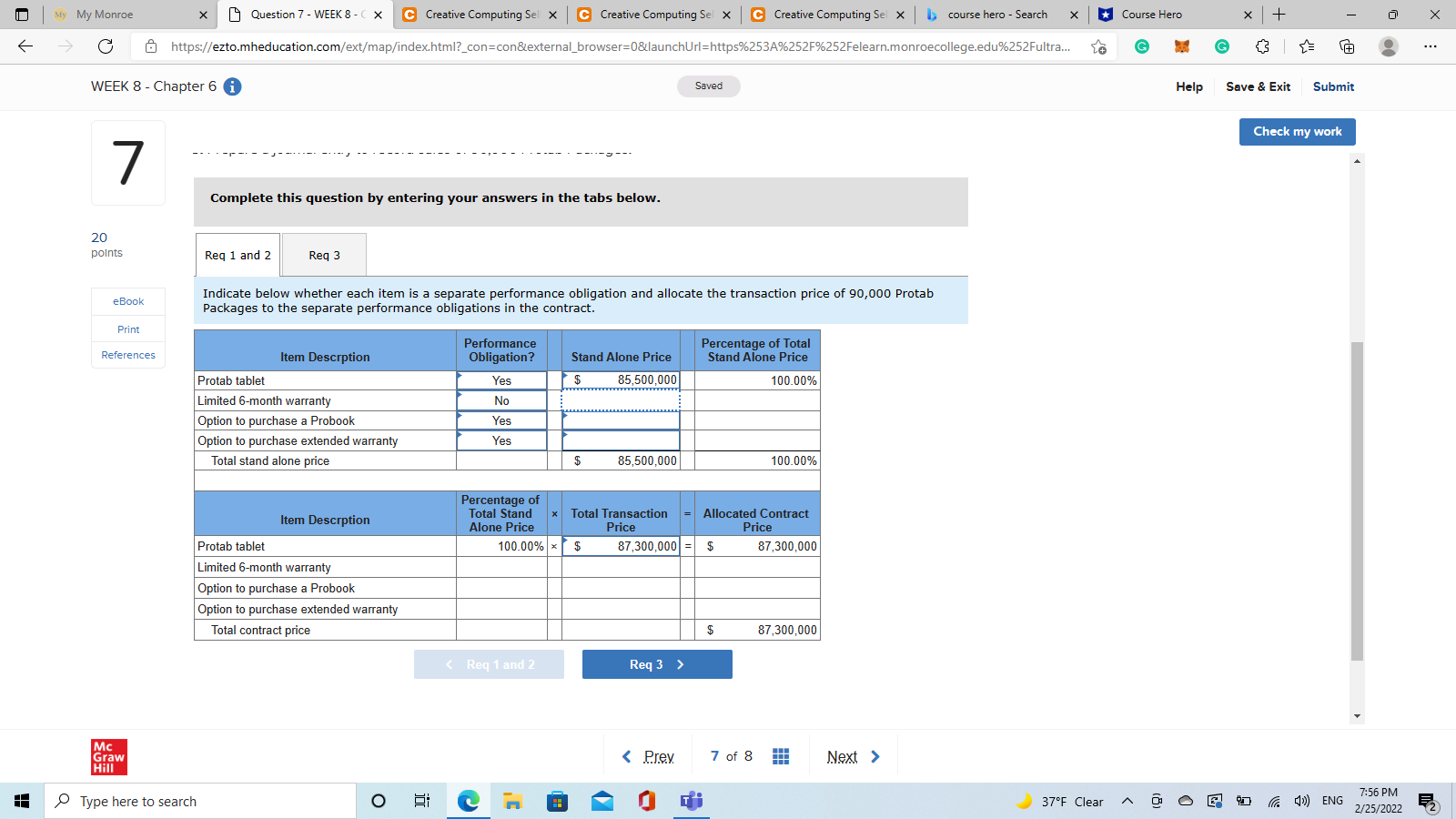
Task: Open Protab tablet performance obligation dropdown
Action: [501, 380]
